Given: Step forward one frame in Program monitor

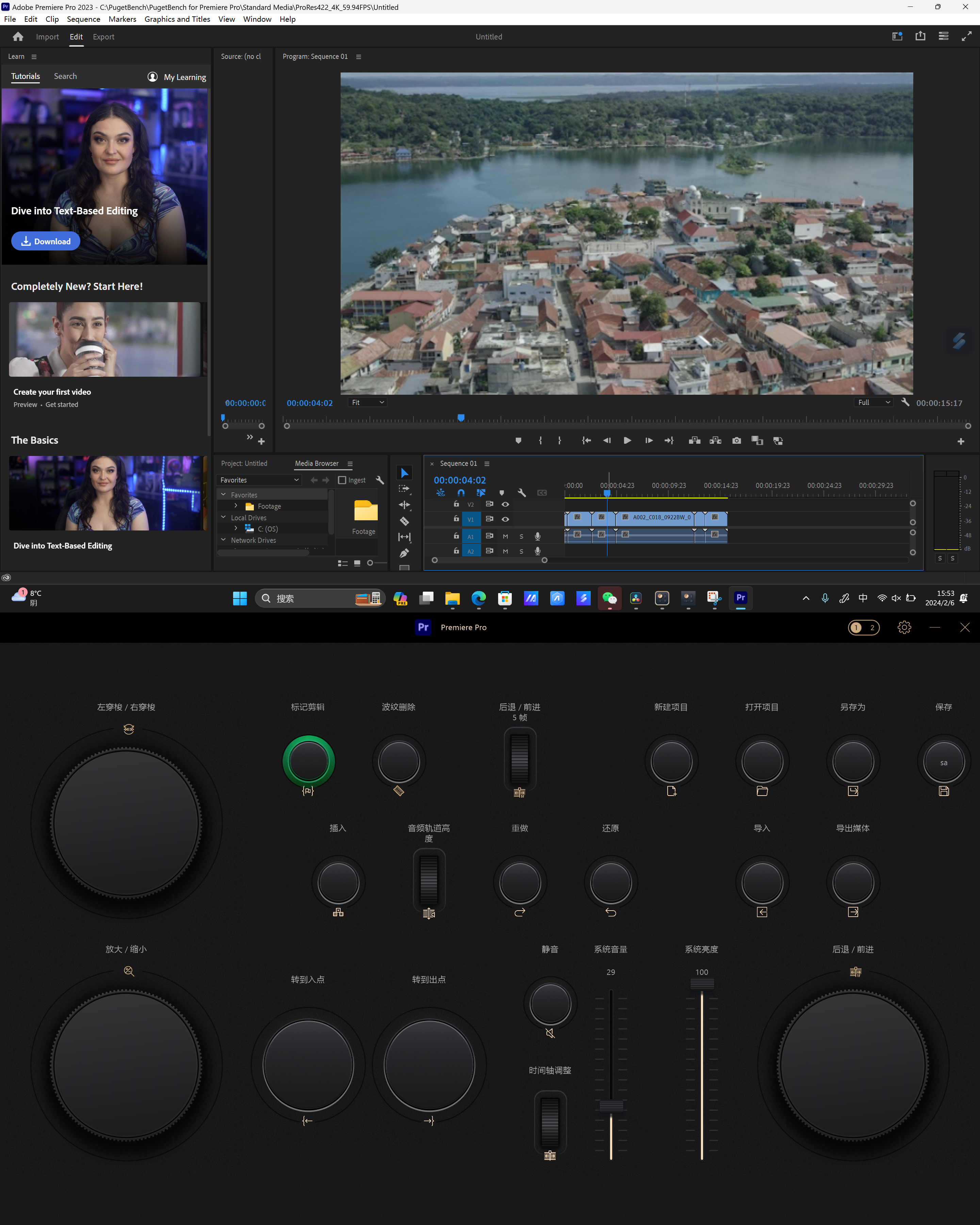Looking at the screenshot, I should 649,440.
